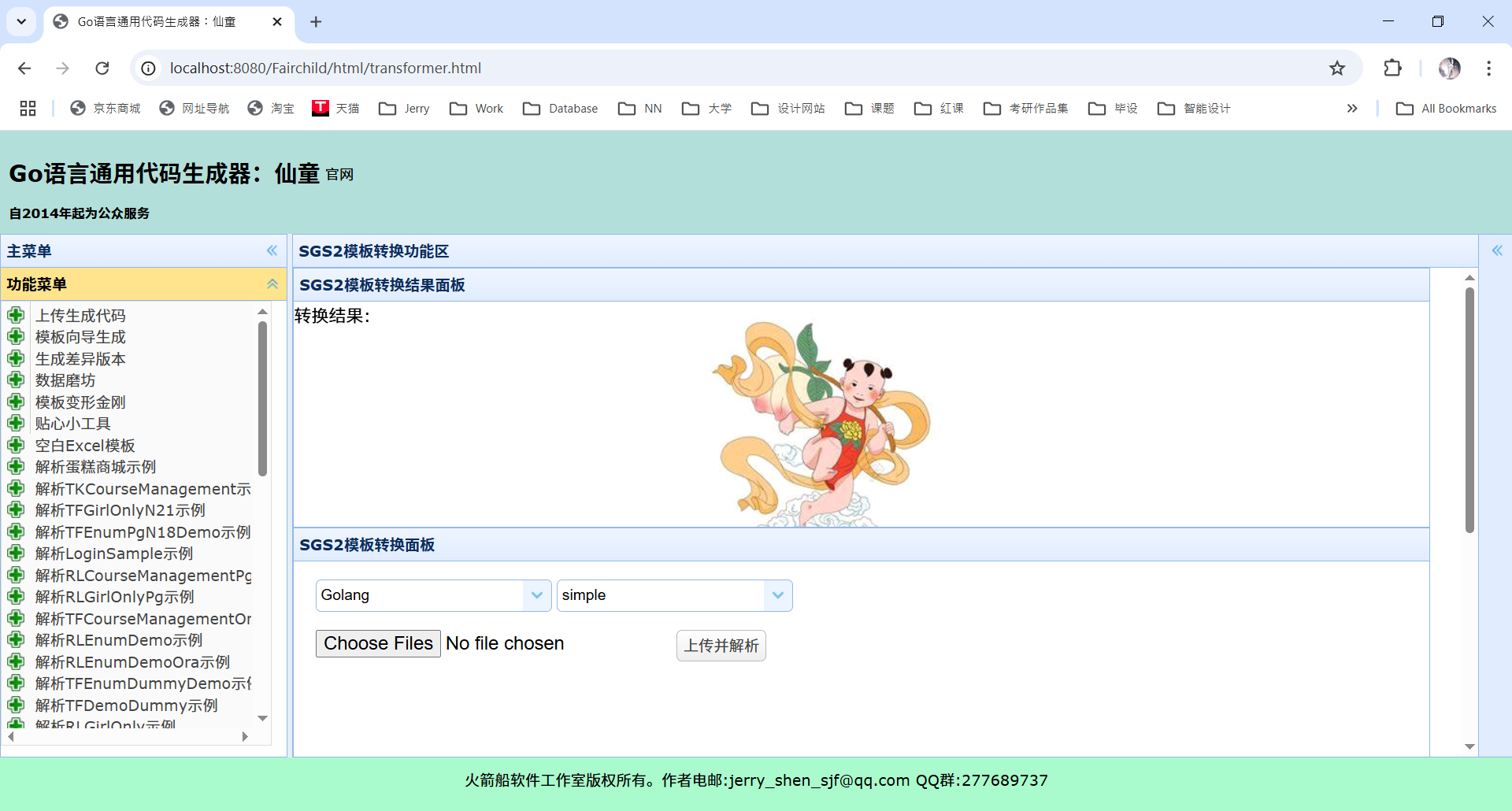Click the page reload icon
The image size is (1512, 811).
[102, 69]
